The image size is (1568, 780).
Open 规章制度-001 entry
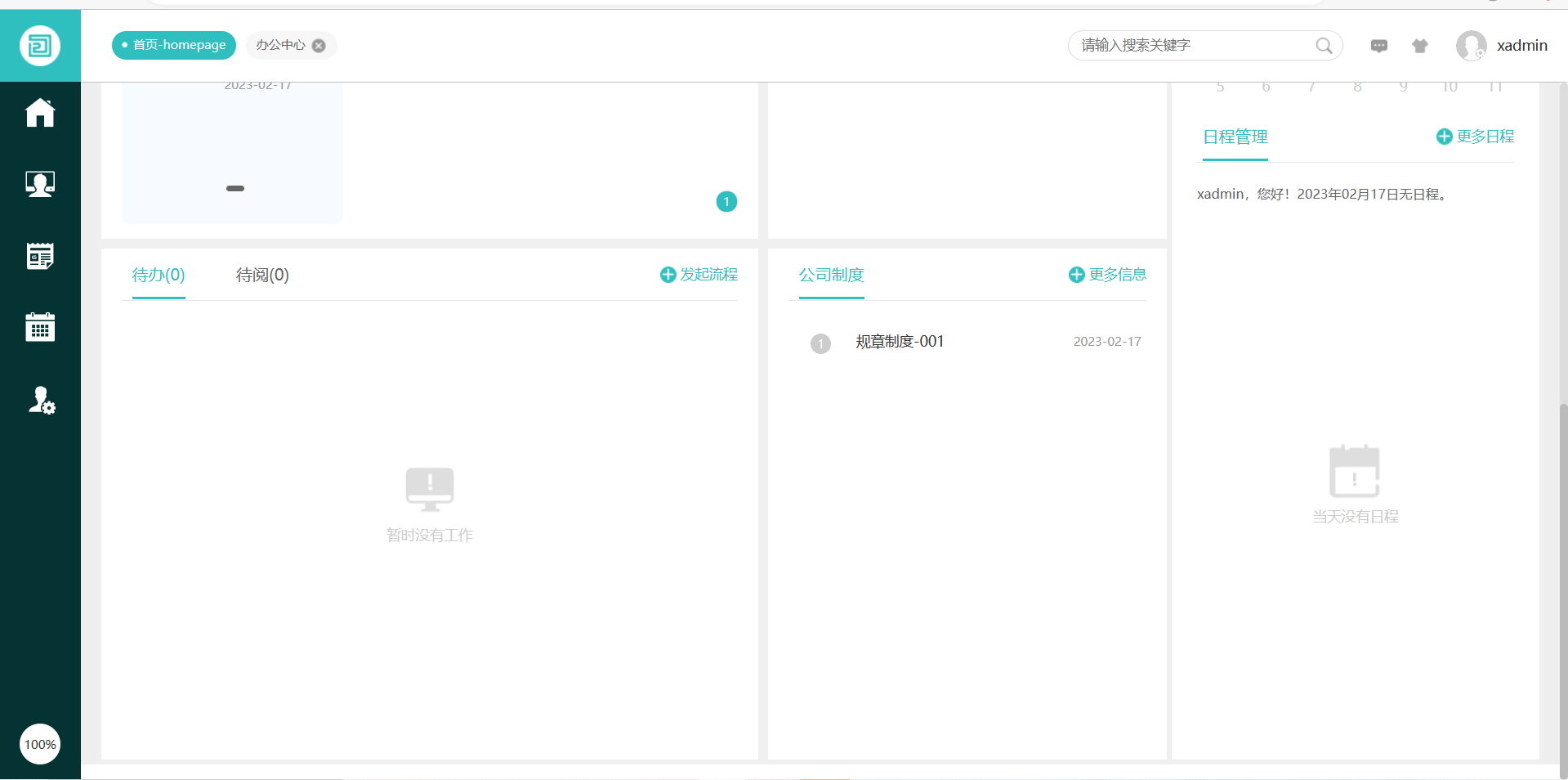tap(900, 342)
